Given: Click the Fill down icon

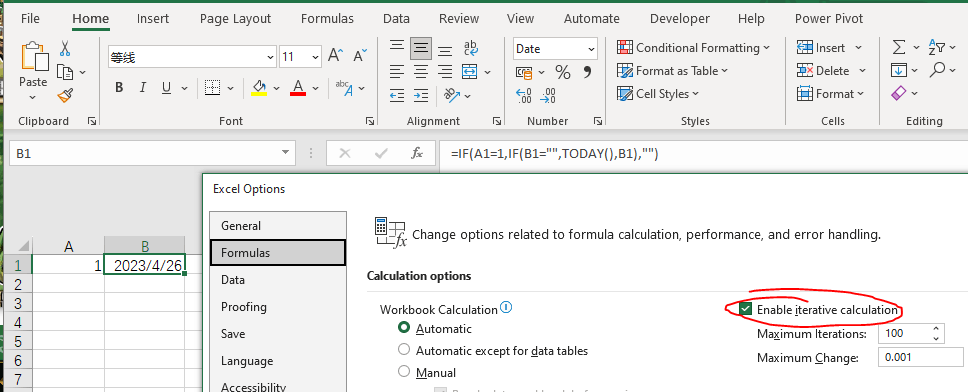Looking at the screenshot, I should pyautogui.click(x=899, y=70).
